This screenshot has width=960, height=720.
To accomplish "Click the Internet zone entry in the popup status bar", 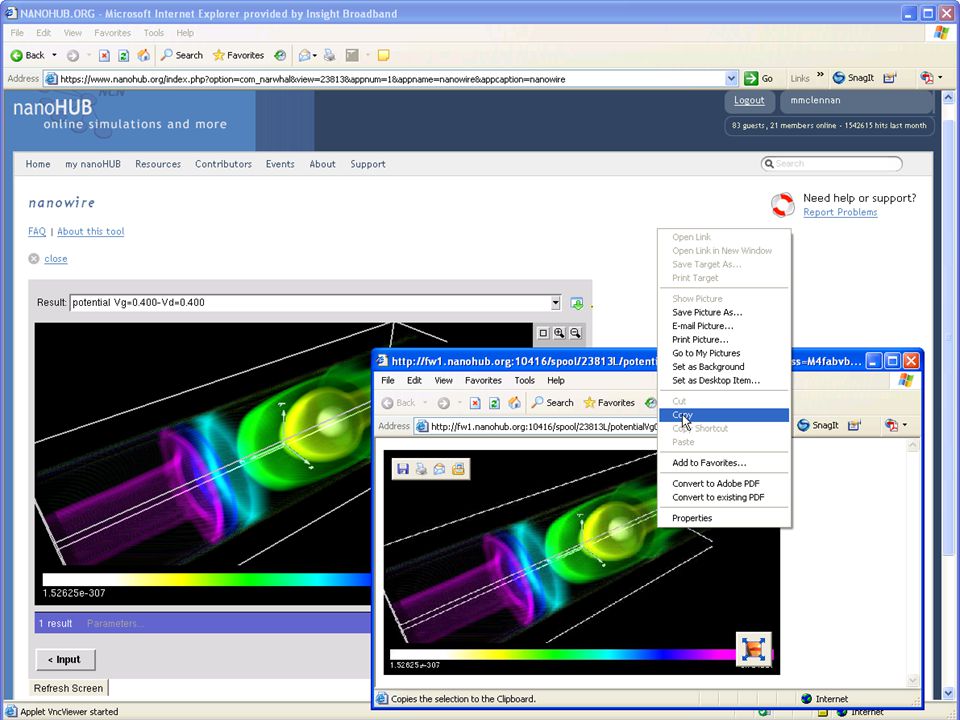I will pyautogui.click(x=824, y=699).
